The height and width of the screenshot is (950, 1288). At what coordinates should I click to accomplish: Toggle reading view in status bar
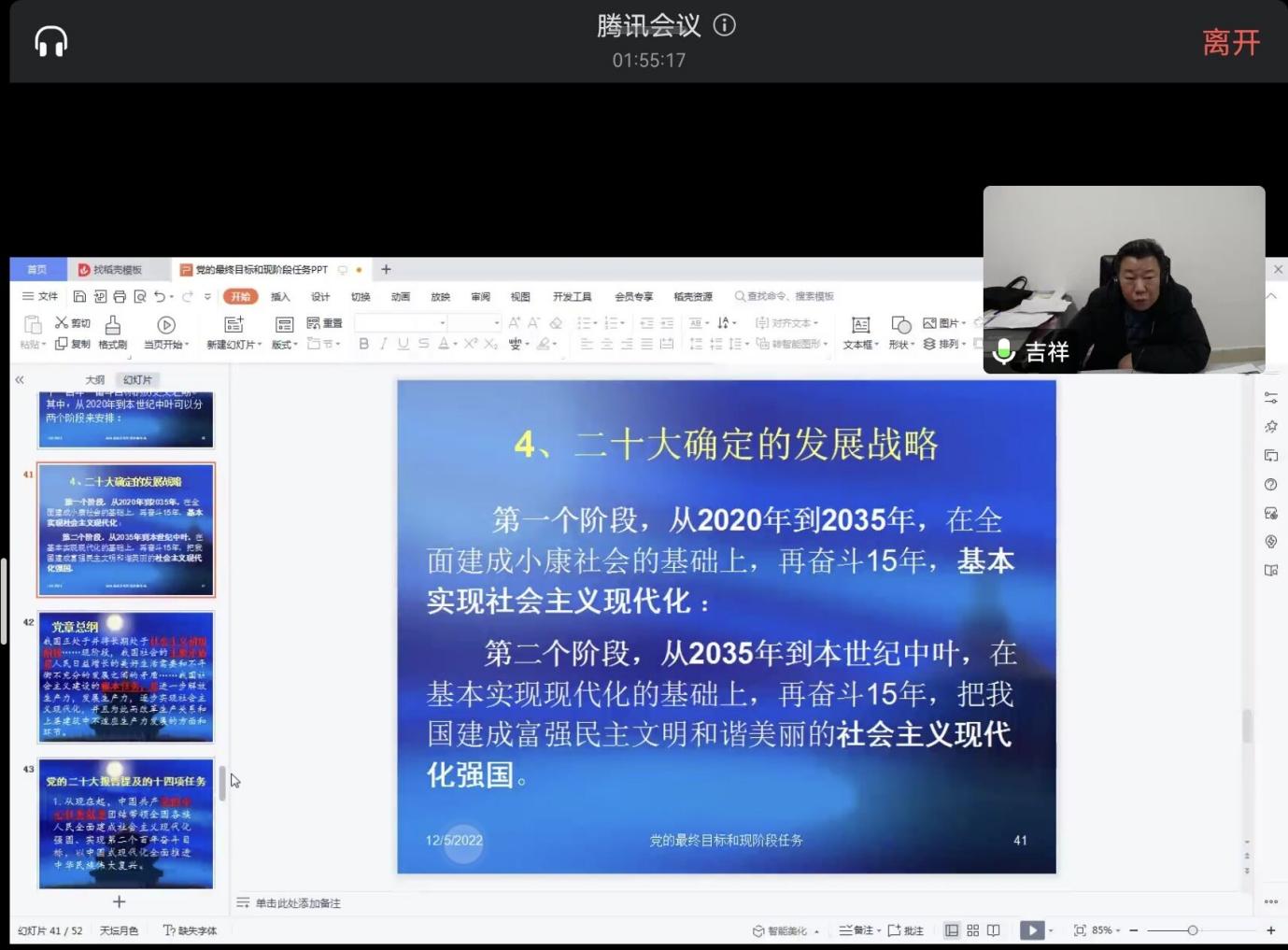pos(993,930)
